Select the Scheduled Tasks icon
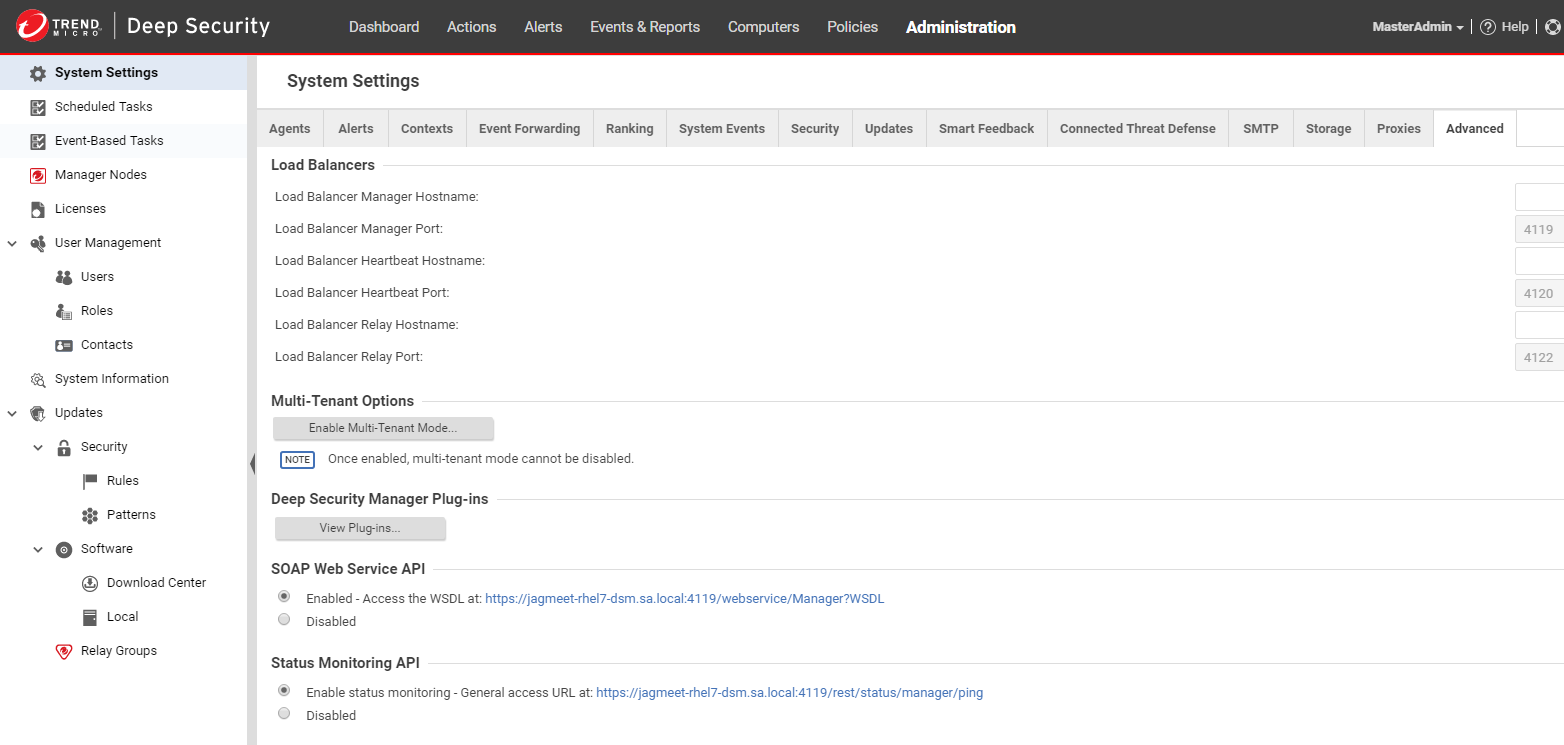Viewport: 1564px width, 745px height. [x=38, y=107]
